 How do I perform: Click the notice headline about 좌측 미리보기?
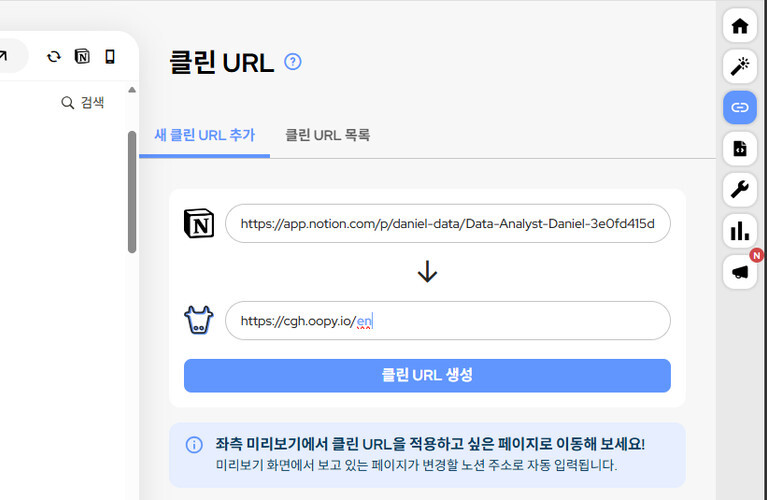[x=430, y=444]
